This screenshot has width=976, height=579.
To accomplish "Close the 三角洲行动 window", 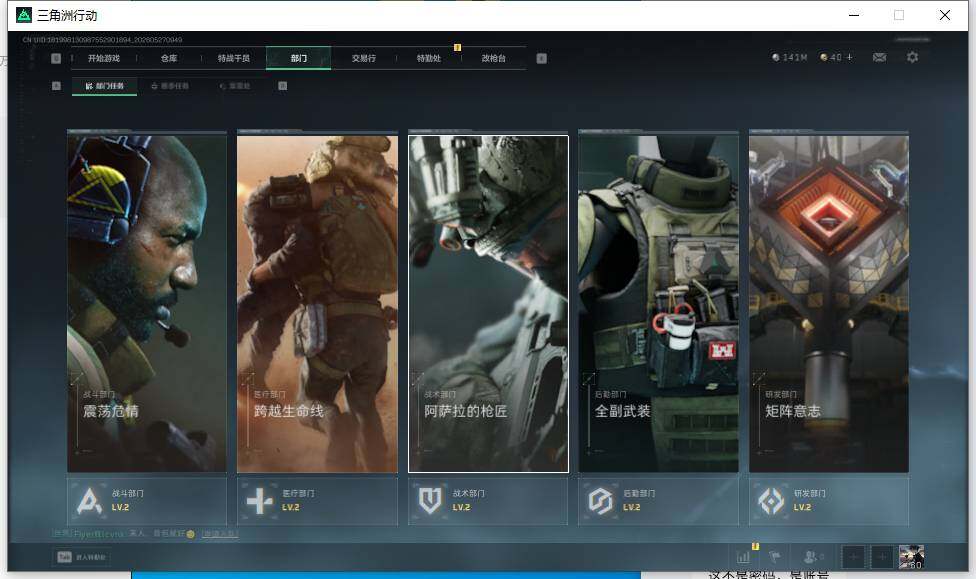I will coord(945,15).
